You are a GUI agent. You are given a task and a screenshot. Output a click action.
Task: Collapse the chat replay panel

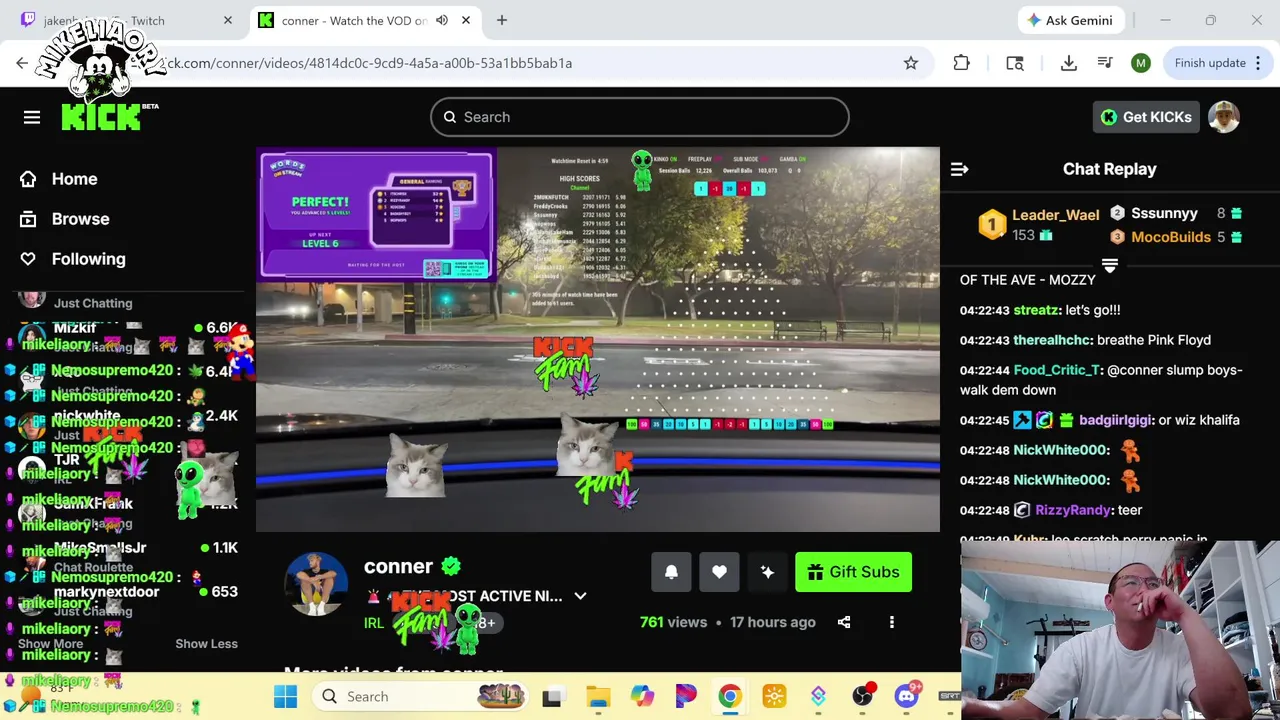tap(959, 169)
